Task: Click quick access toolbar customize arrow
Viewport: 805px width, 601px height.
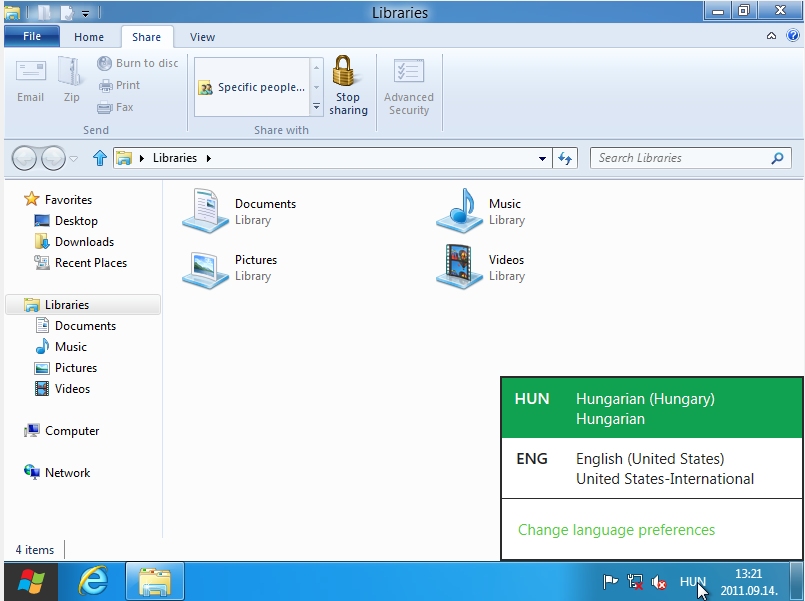Action: (x=86, y=13)
